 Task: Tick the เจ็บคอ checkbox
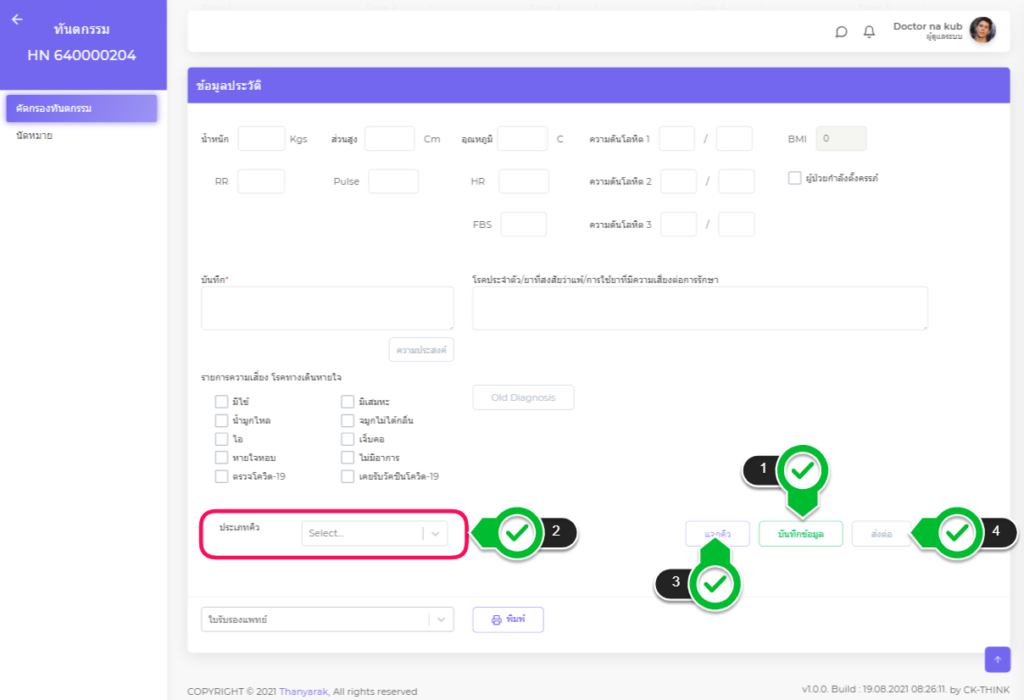pos(347,439)
